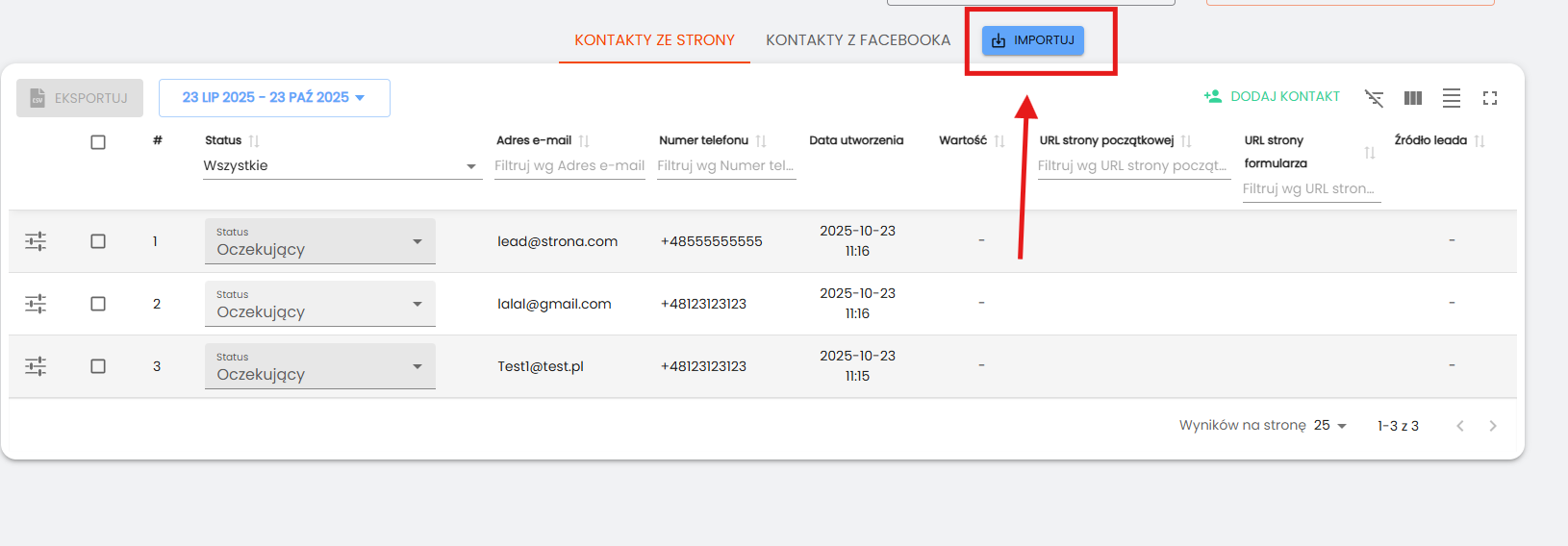Screen dimensions: 1568x546
Task: Click the blue Importuj button
Action: (1033, 40)
